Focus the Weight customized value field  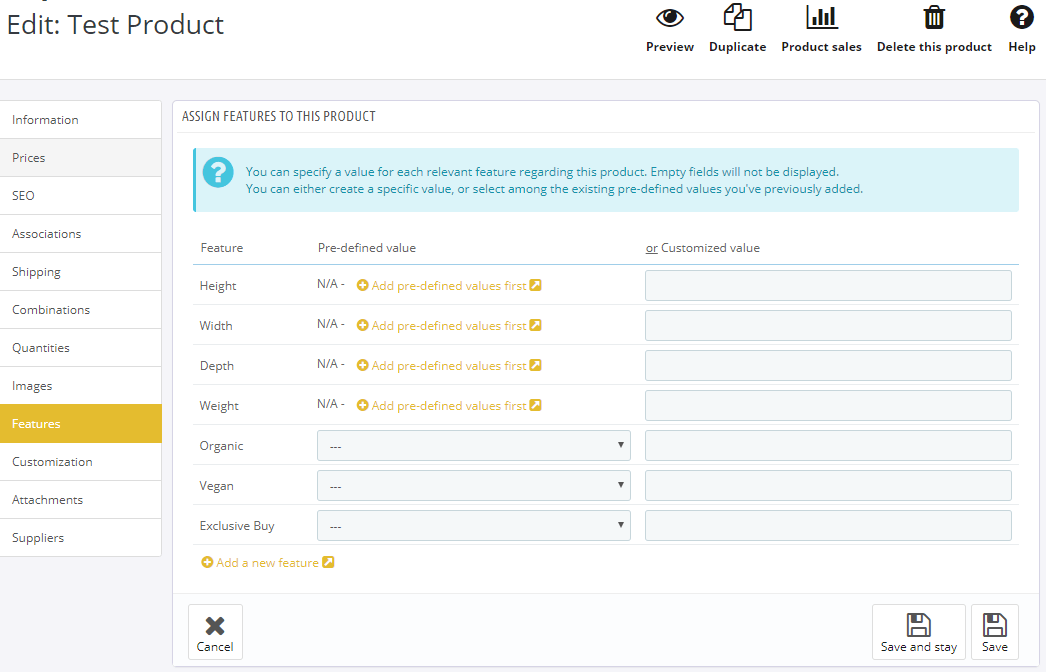pos(828,406)
